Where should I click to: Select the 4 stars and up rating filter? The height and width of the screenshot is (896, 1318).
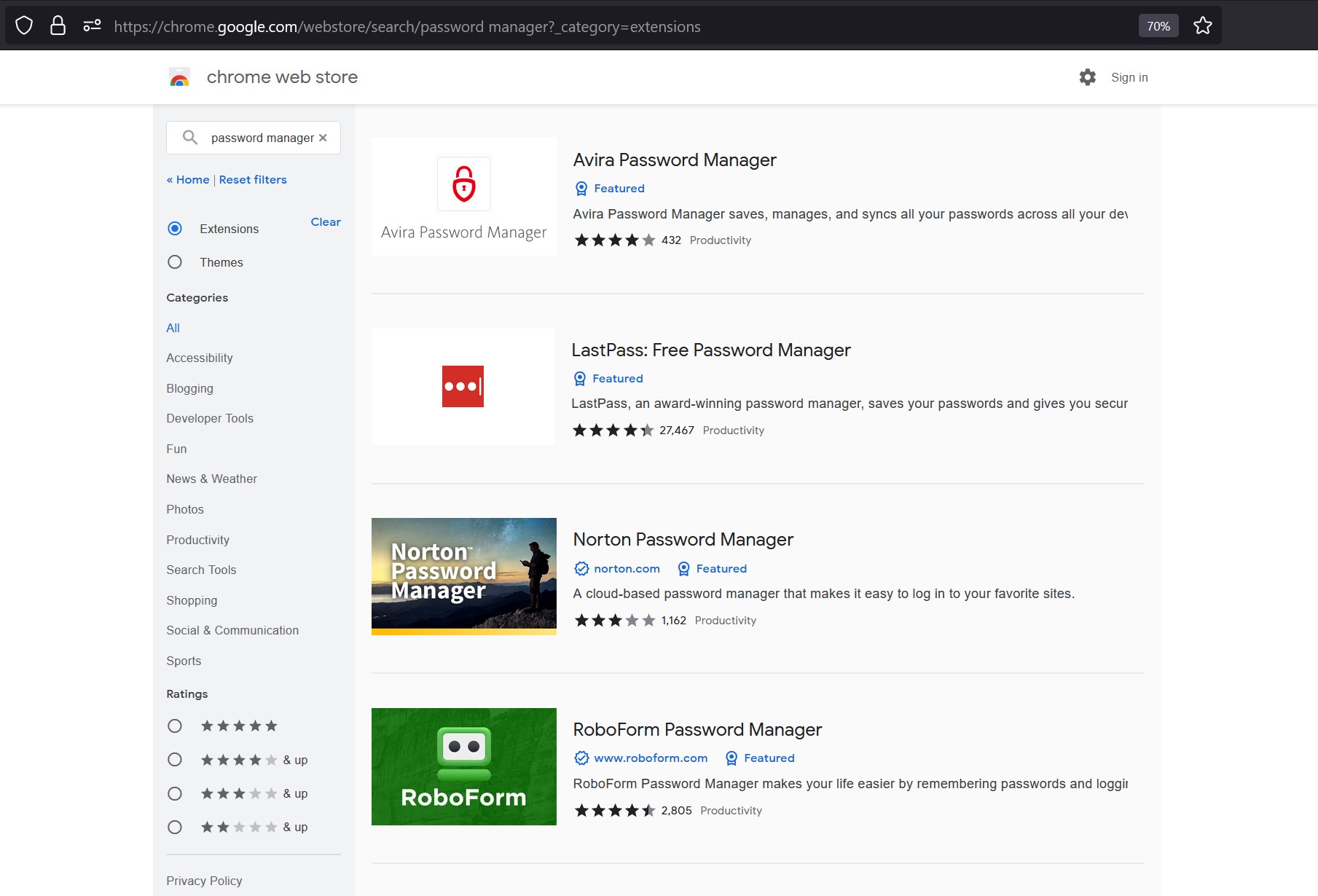coord(175,759)
